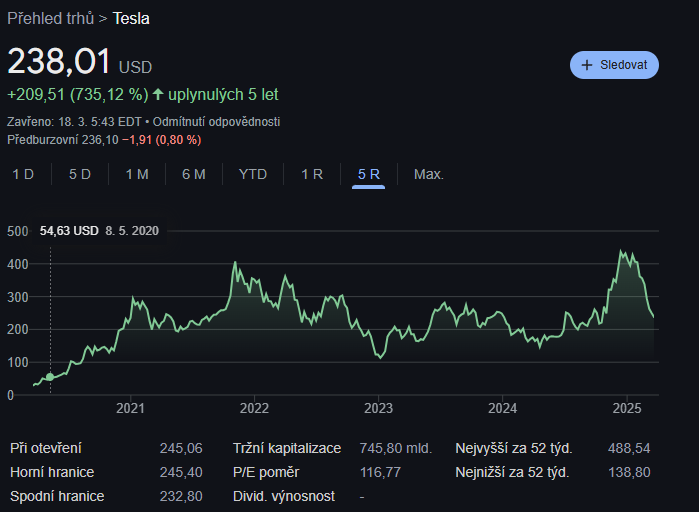Click the 2022 x-axis label

click(x=254, y=408)
